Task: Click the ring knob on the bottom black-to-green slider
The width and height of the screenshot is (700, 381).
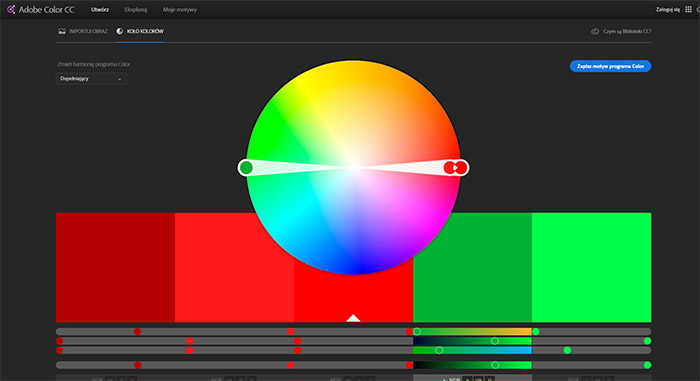Action: pyautogui.click(x=495, y=365)
